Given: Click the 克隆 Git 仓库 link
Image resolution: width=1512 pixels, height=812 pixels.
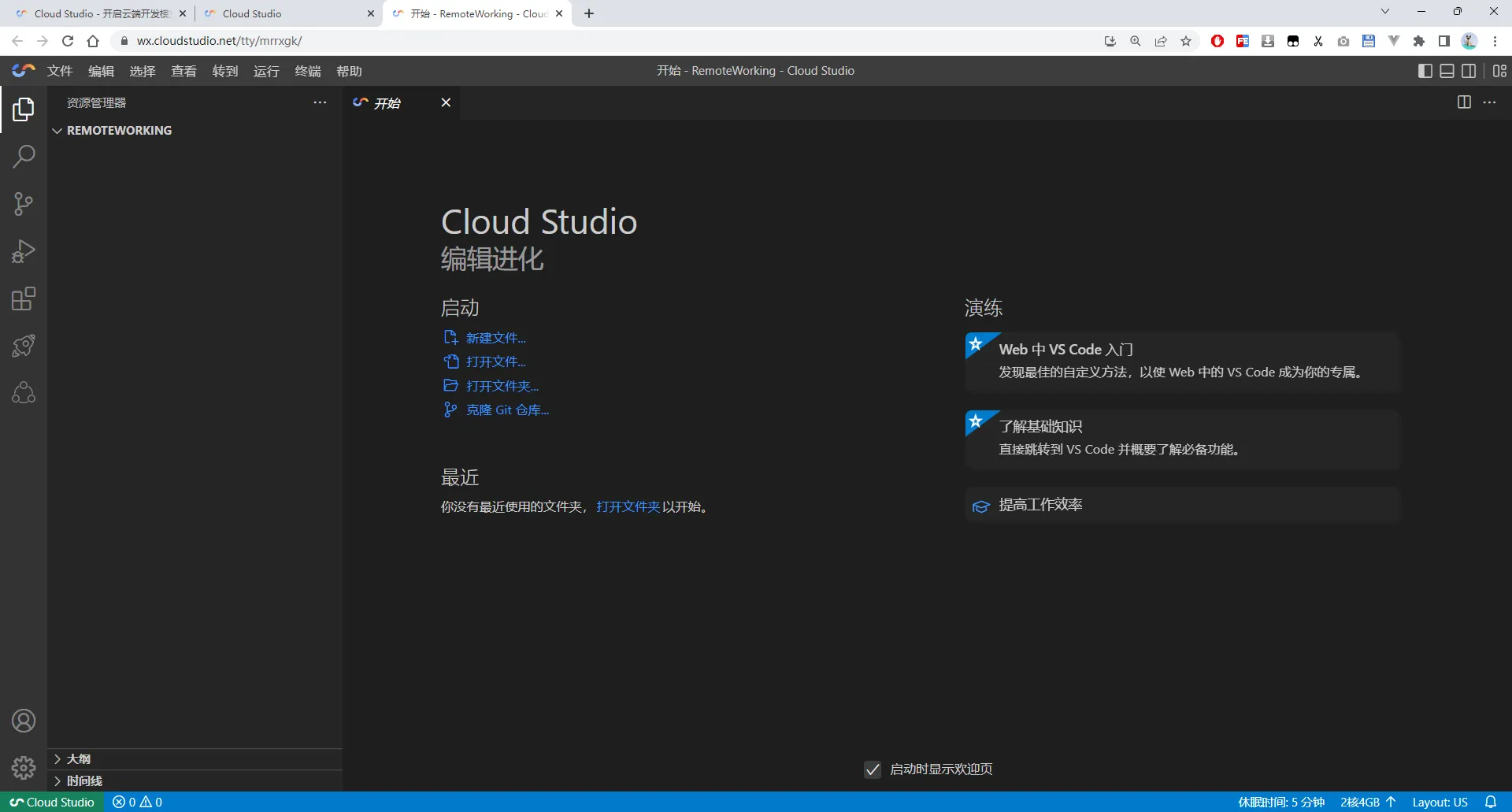Looking at the screenshot, I should pos(506,410).
